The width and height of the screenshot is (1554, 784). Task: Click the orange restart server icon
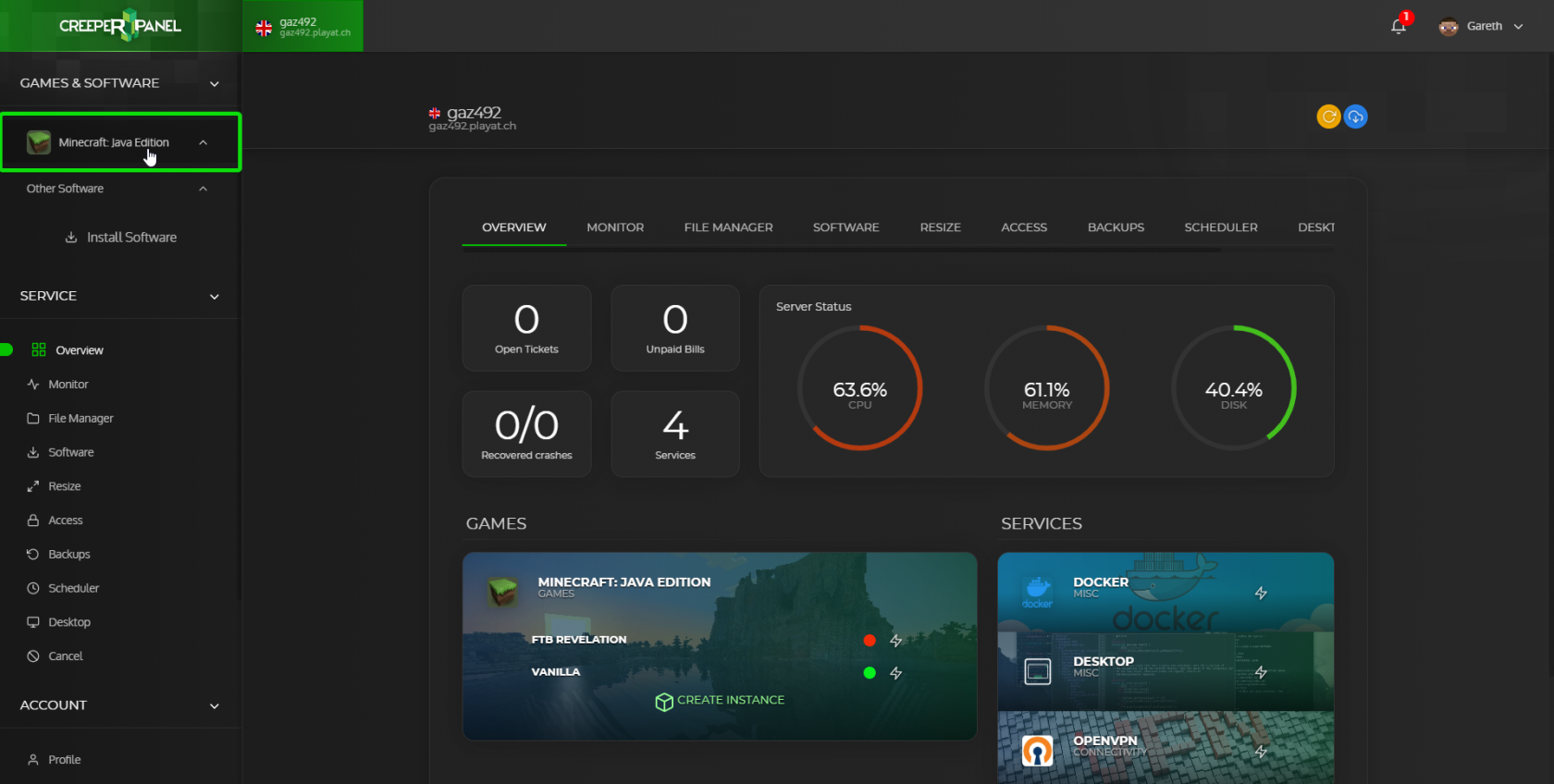pyautogui.click(x=1328, y=116)
